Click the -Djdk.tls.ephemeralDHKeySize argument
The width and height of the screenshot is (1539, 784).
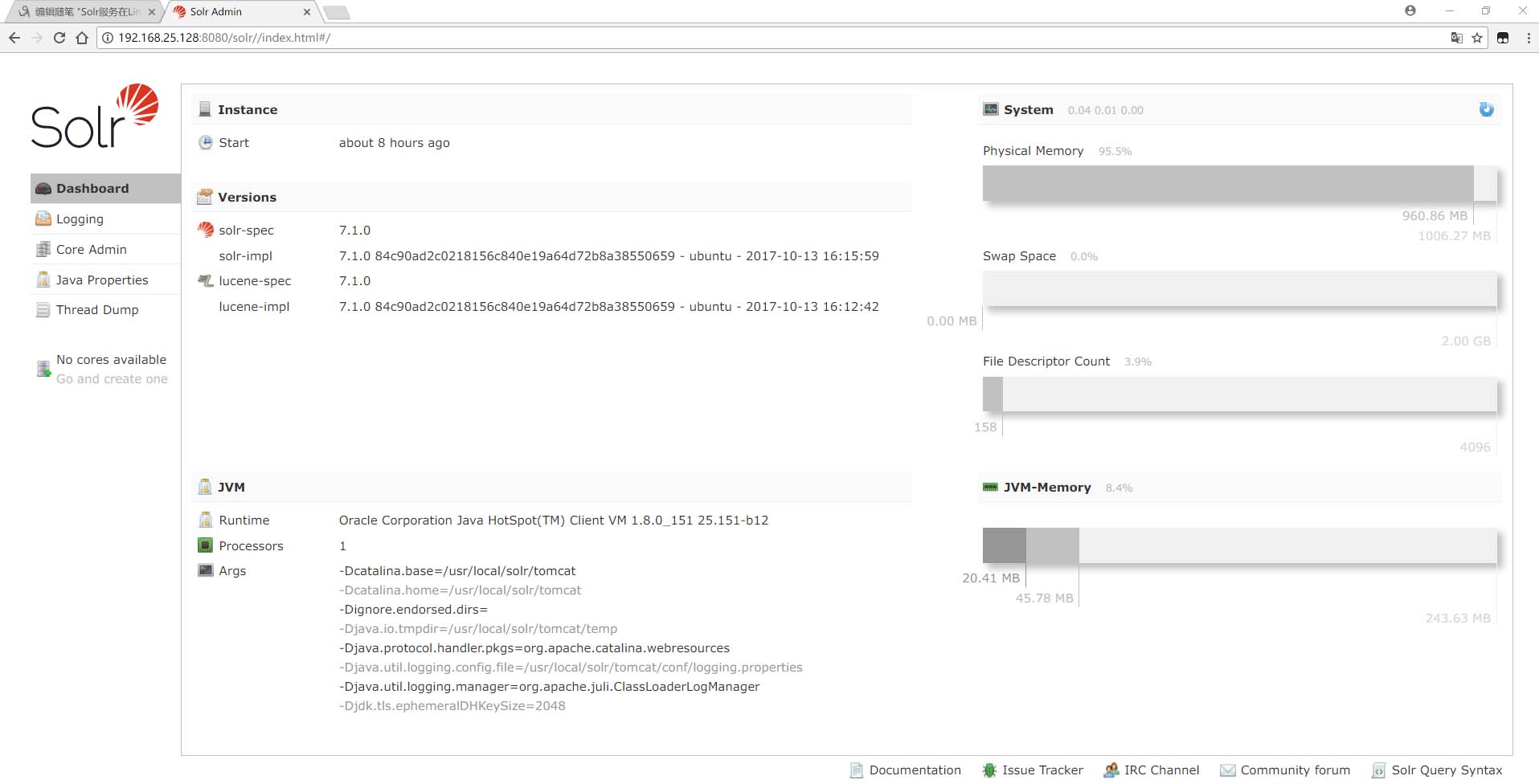(452, 706)
